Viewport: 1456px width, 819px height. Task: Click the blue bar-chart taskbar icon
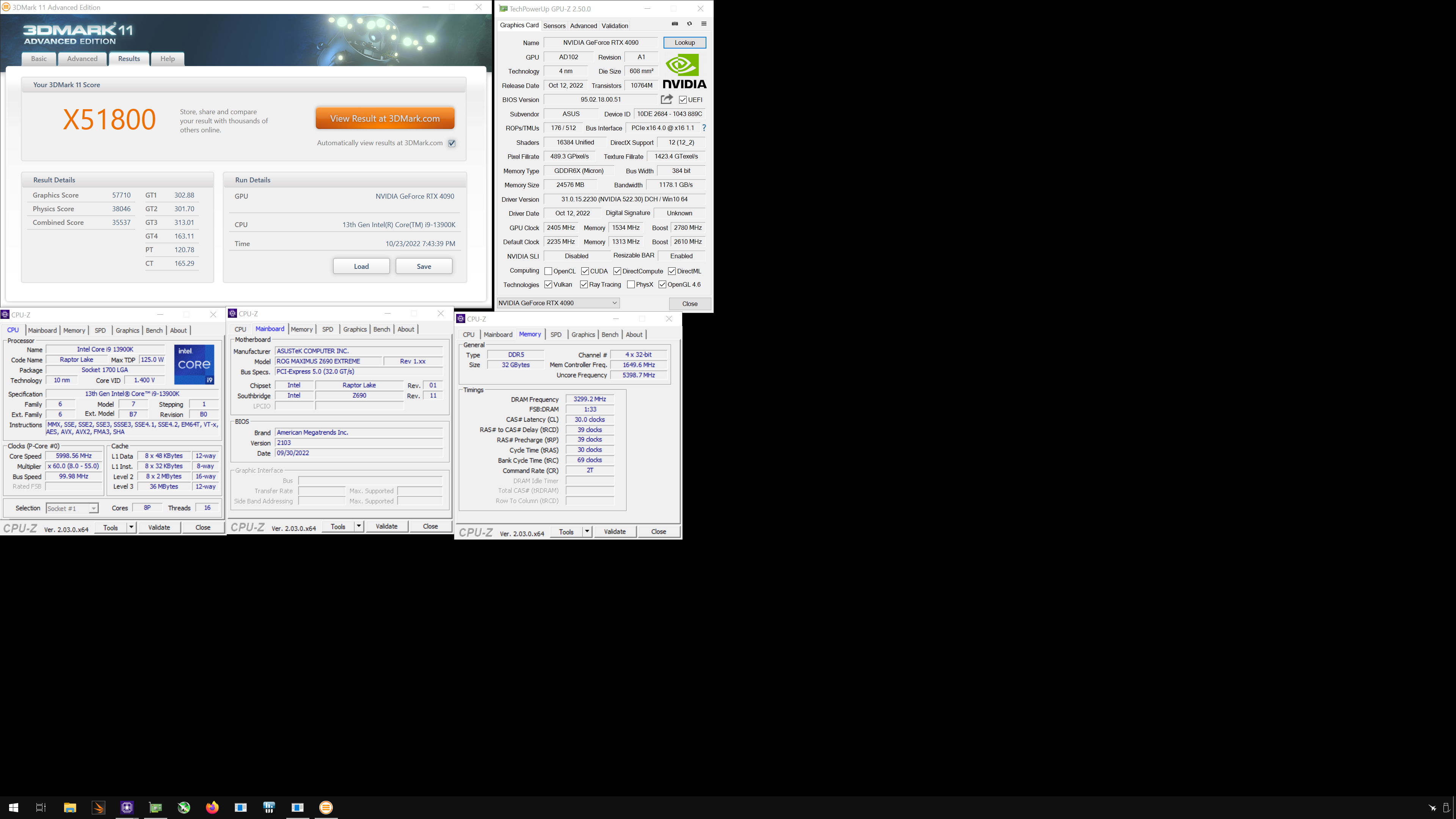(x=269, y=808)
